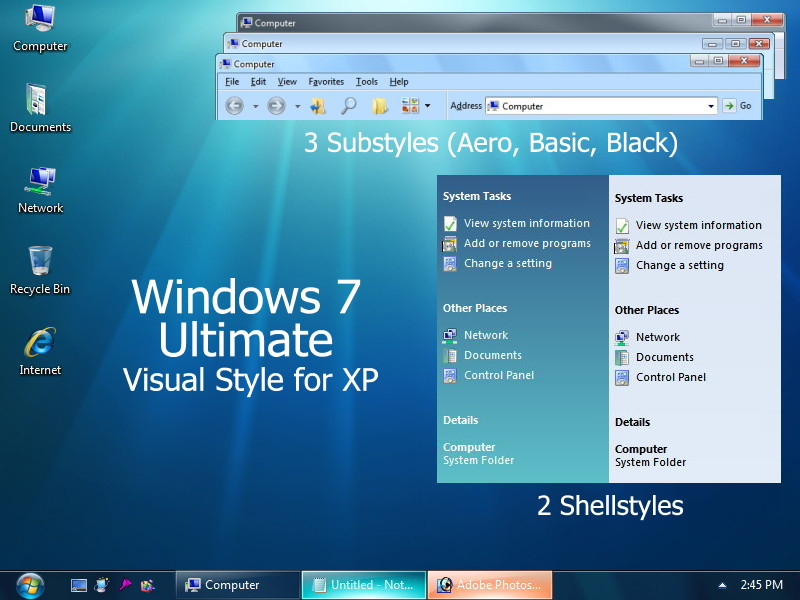
Task: Click the Search magnifier toolbar icon
Action: 349,106
